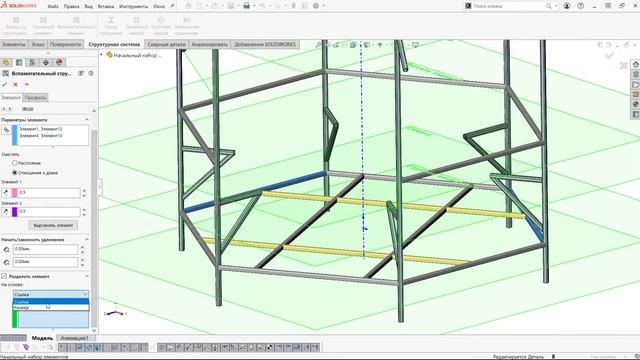Click the purple pencil icon in bottom toolbar
Viewport: 640px width, 360px height.
[x=26, y=347]
